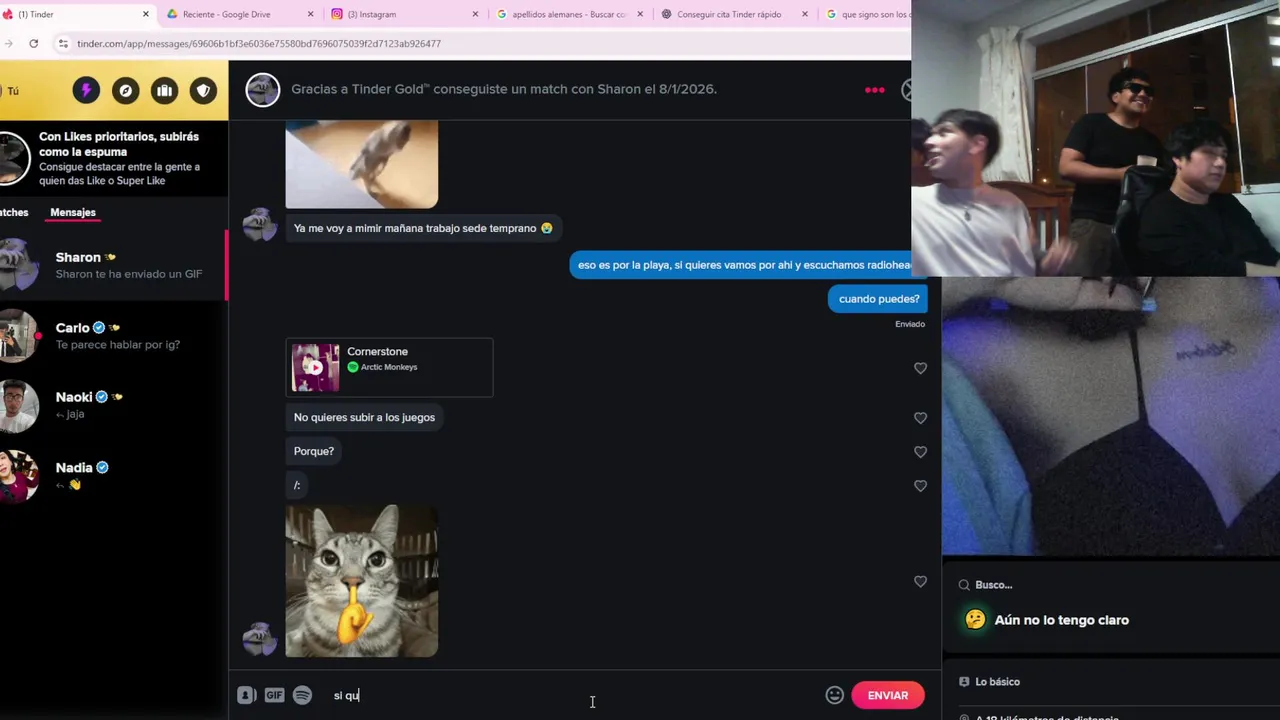Open the Nadia conversation
Screen dimensions: 1280x720
114,475
